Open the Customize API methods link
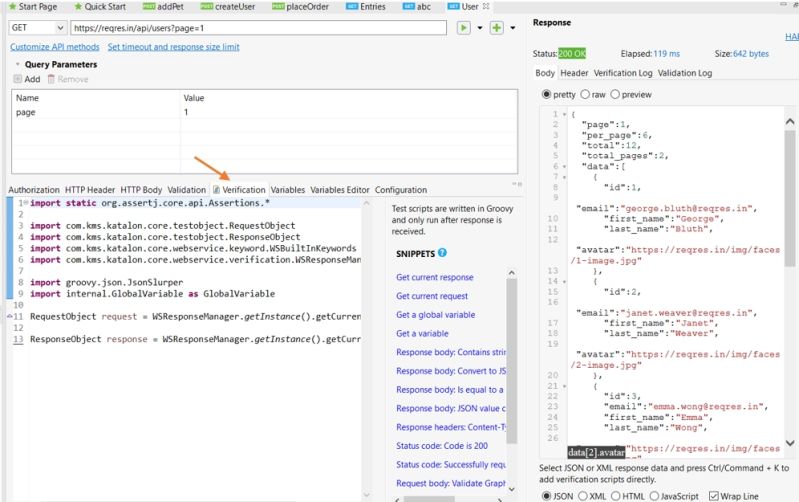Image resolution: width=799 pixels, height=502 pixels. (55, 47)
